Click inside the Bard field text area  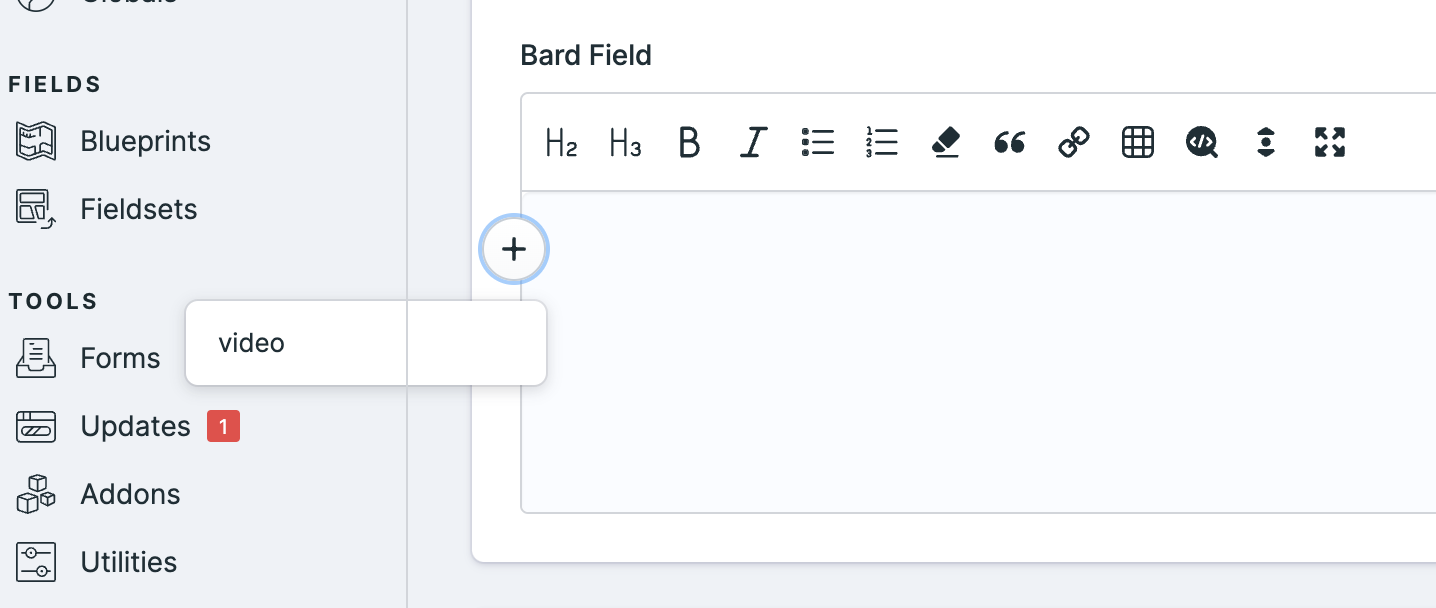point(990,352)
